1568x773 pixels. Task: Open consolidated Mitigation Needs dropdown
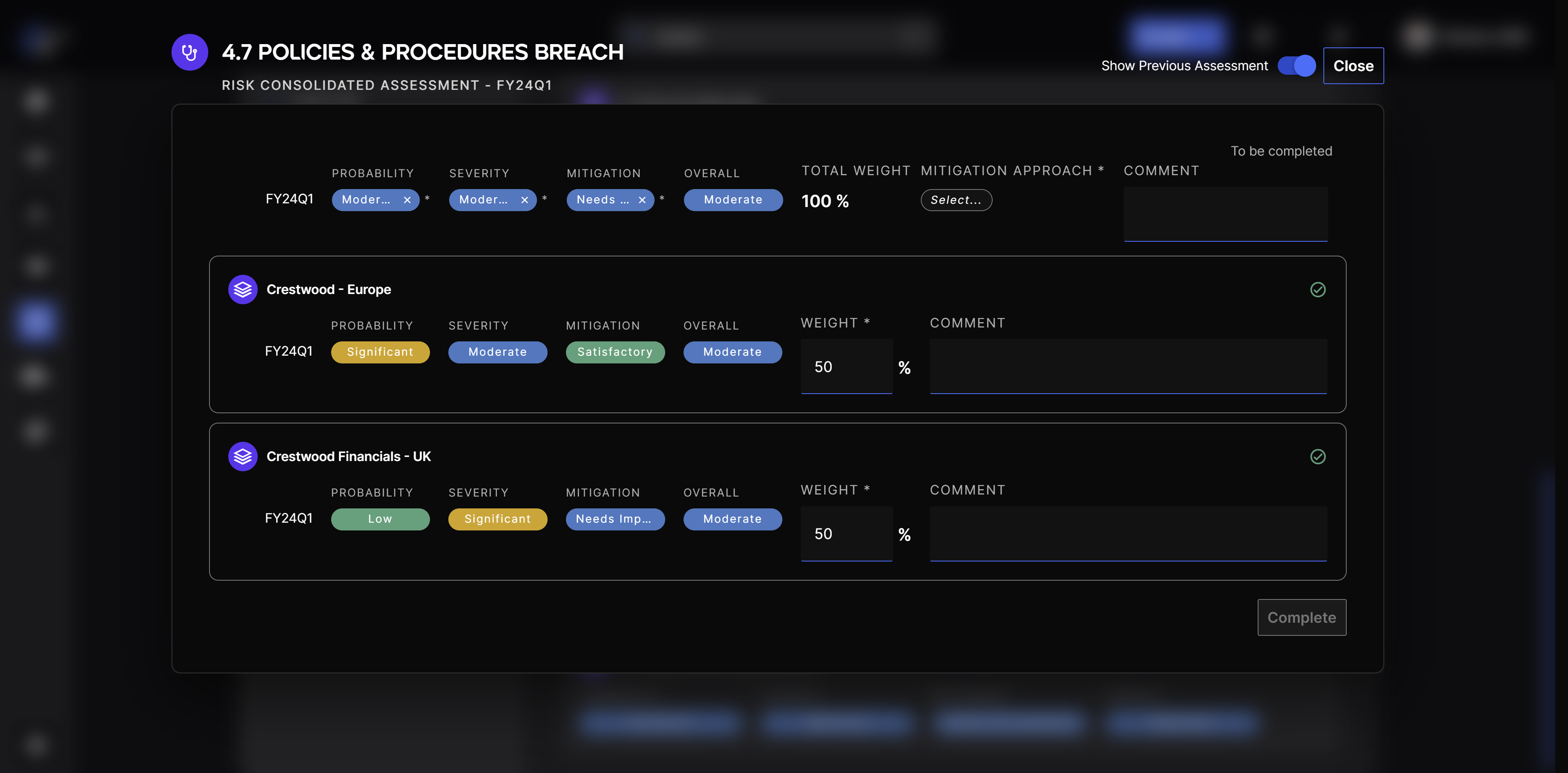602,200
